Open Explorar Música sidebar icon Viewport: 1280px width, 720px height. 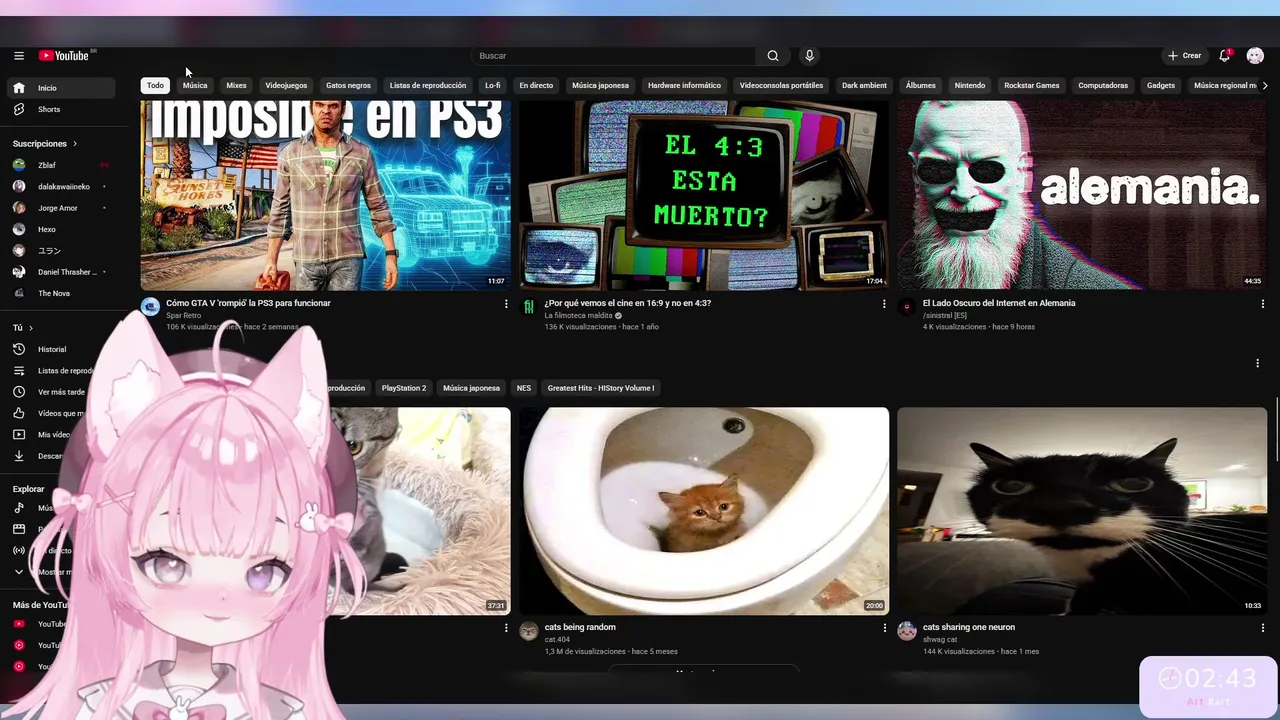coord(18,508)
